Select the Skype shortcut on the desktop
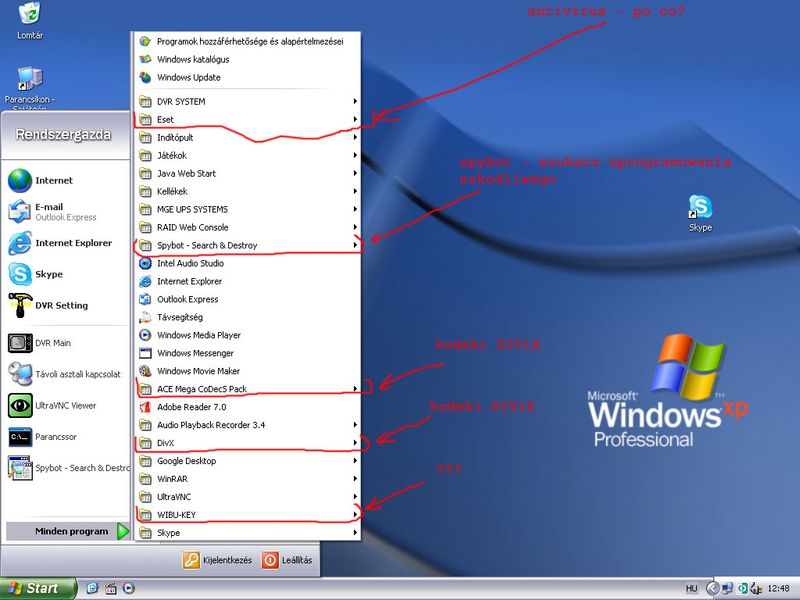Screen dimensions: 800x600 (x=701, y=214)
